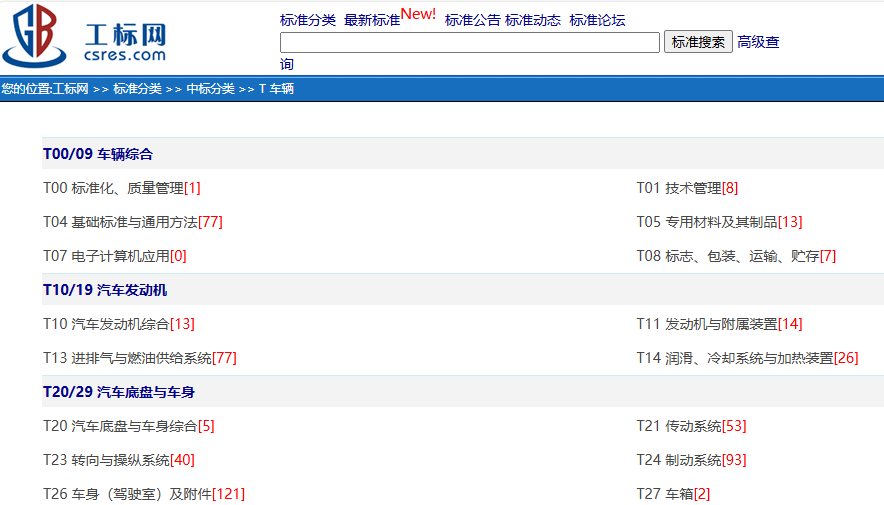Click the 工标网 csres.com logo
This screenshot has width=884, height=505.
tap(85, 37)
